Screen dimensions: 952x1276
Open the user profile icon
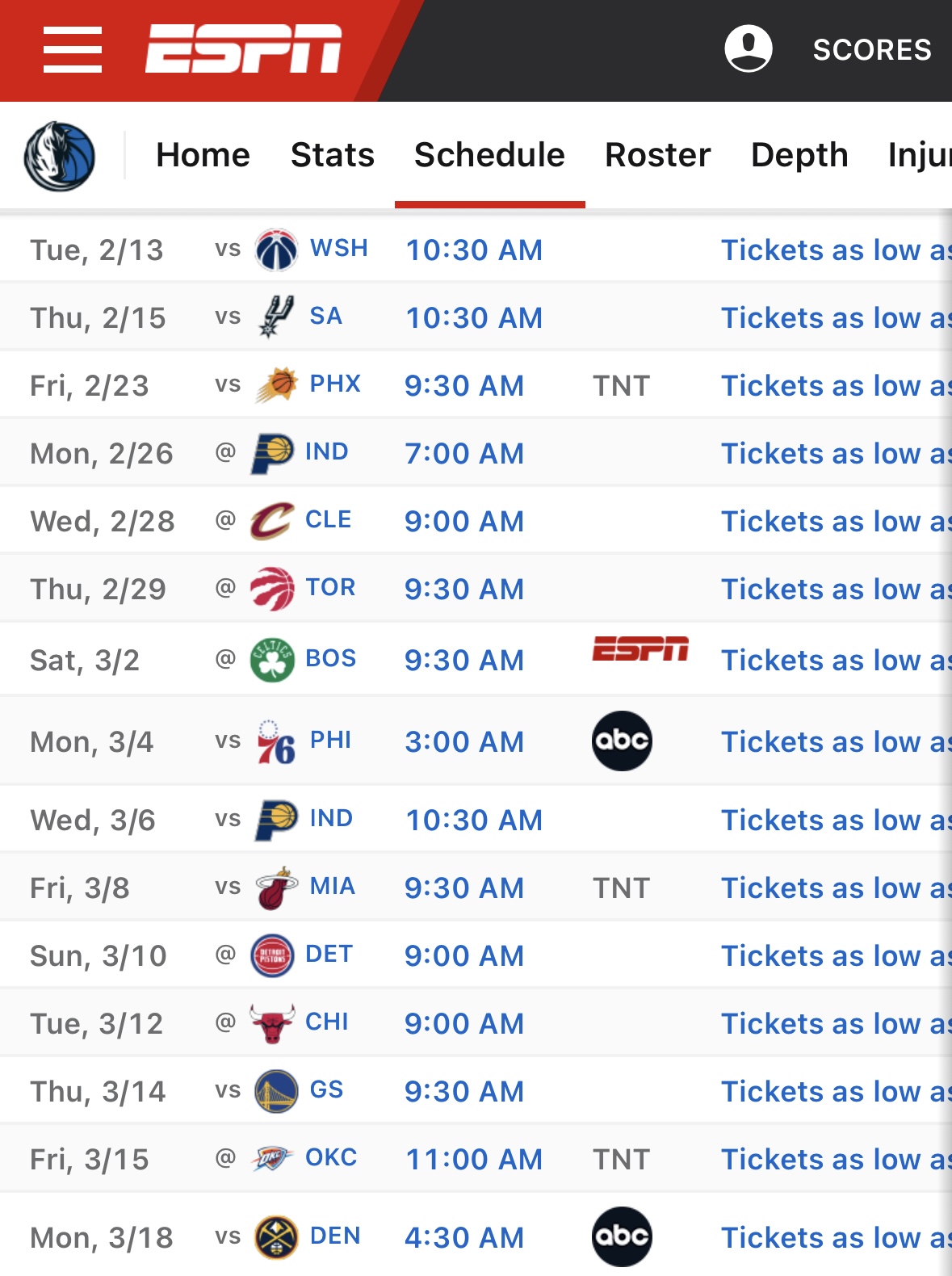748,48
